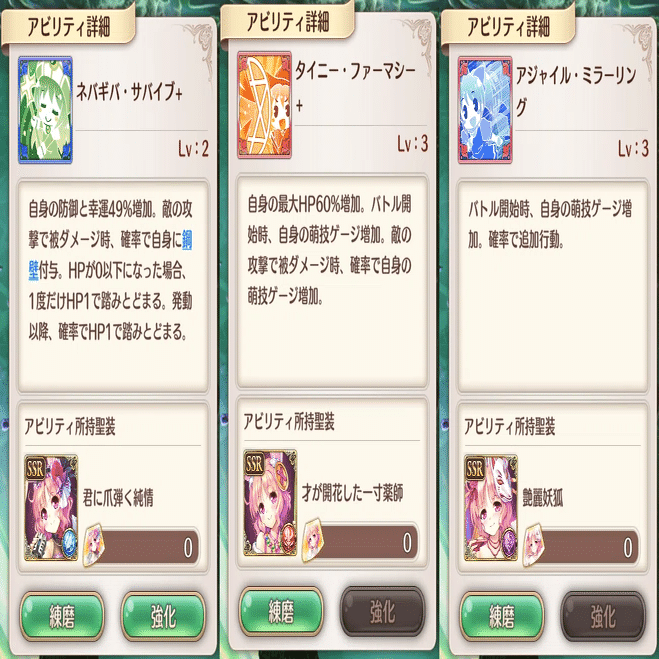Tap greyed 強化 button in the タイニー・ファーマシー+ panel
The height and width of the screenshot is (659, 659).
382,611
